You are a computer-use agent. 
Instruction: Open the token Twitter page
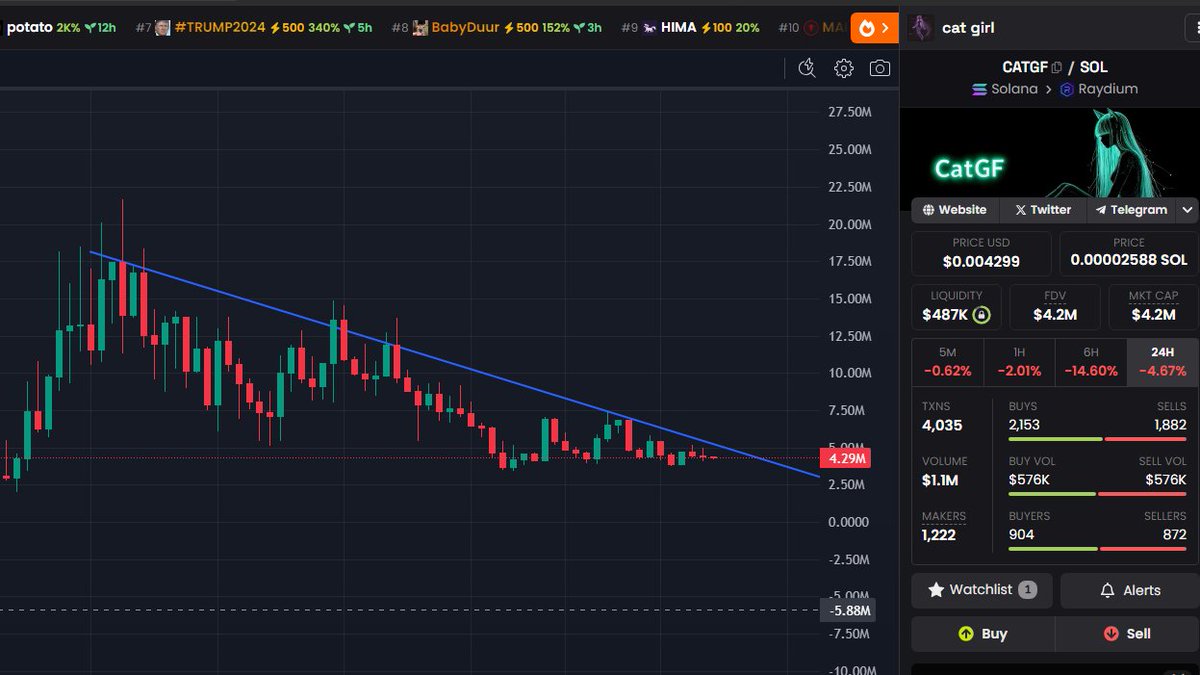coord(1043,210)
